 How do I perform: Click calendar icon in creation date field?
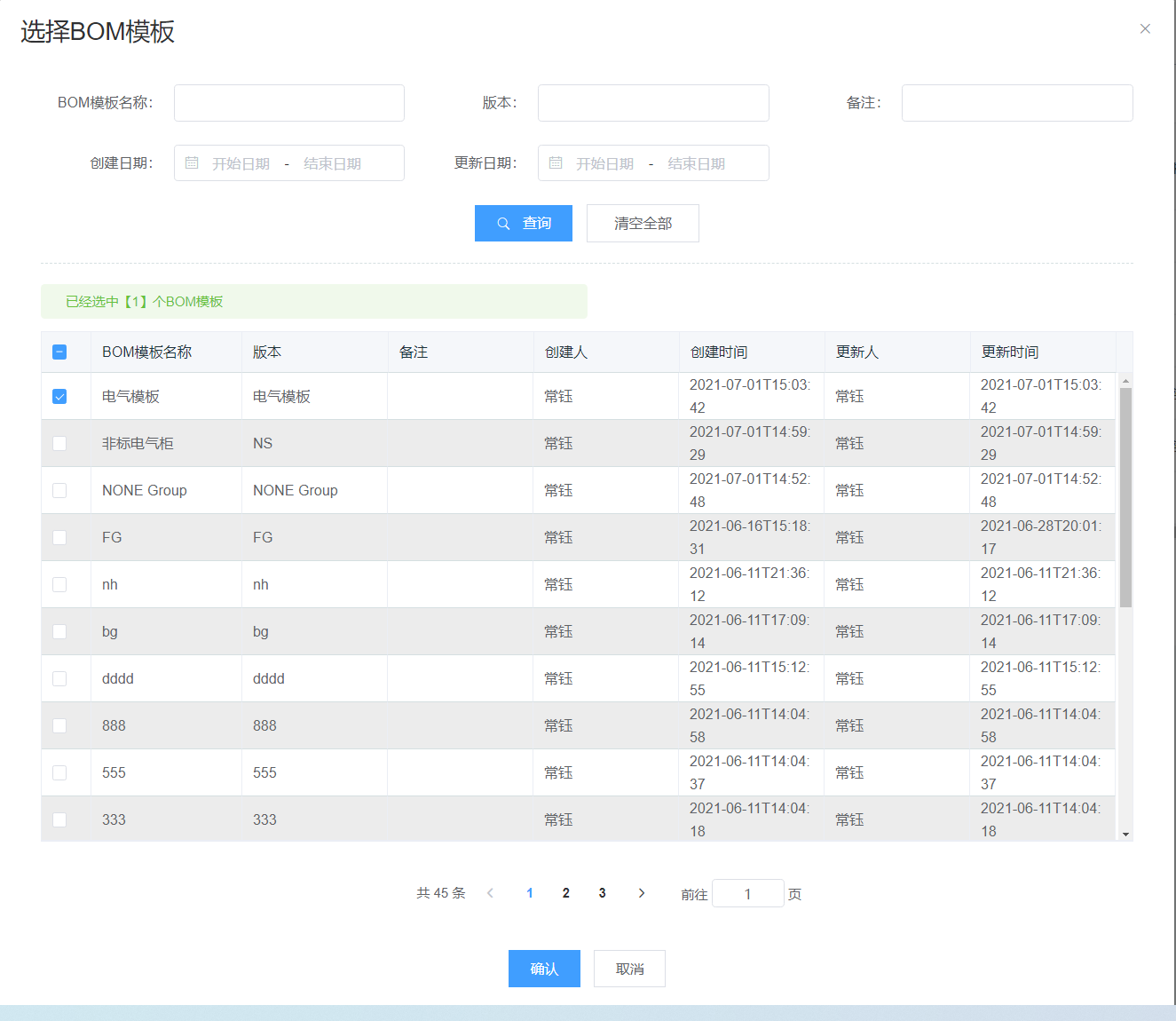point(192,163)
